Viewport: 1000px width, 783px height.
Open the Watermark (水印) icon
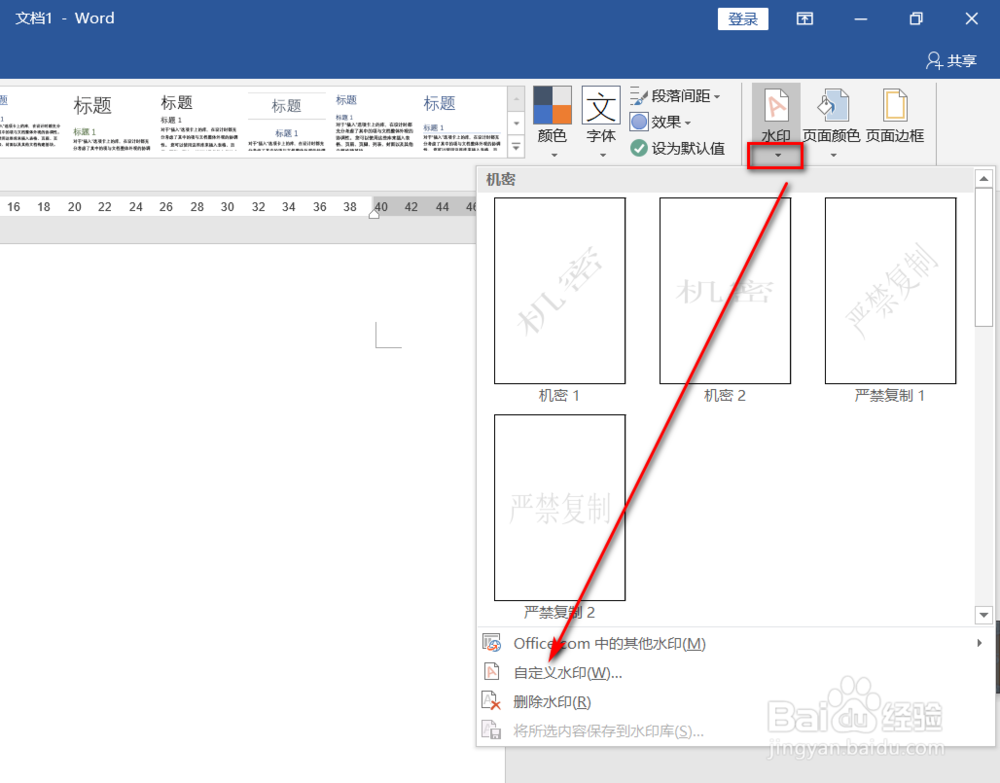[x=776, y=106]
